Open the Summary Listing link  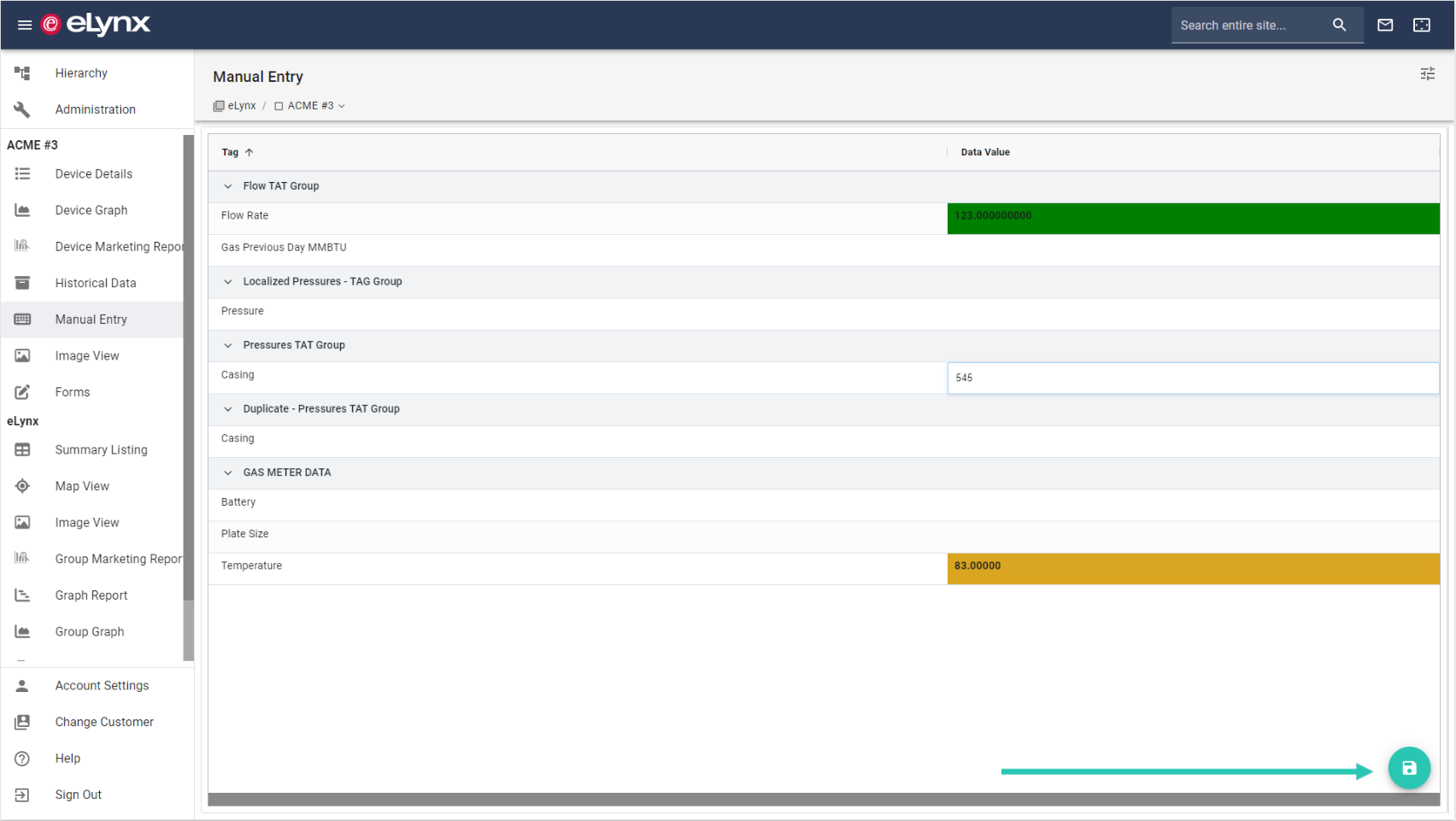[x=102, y=449]
